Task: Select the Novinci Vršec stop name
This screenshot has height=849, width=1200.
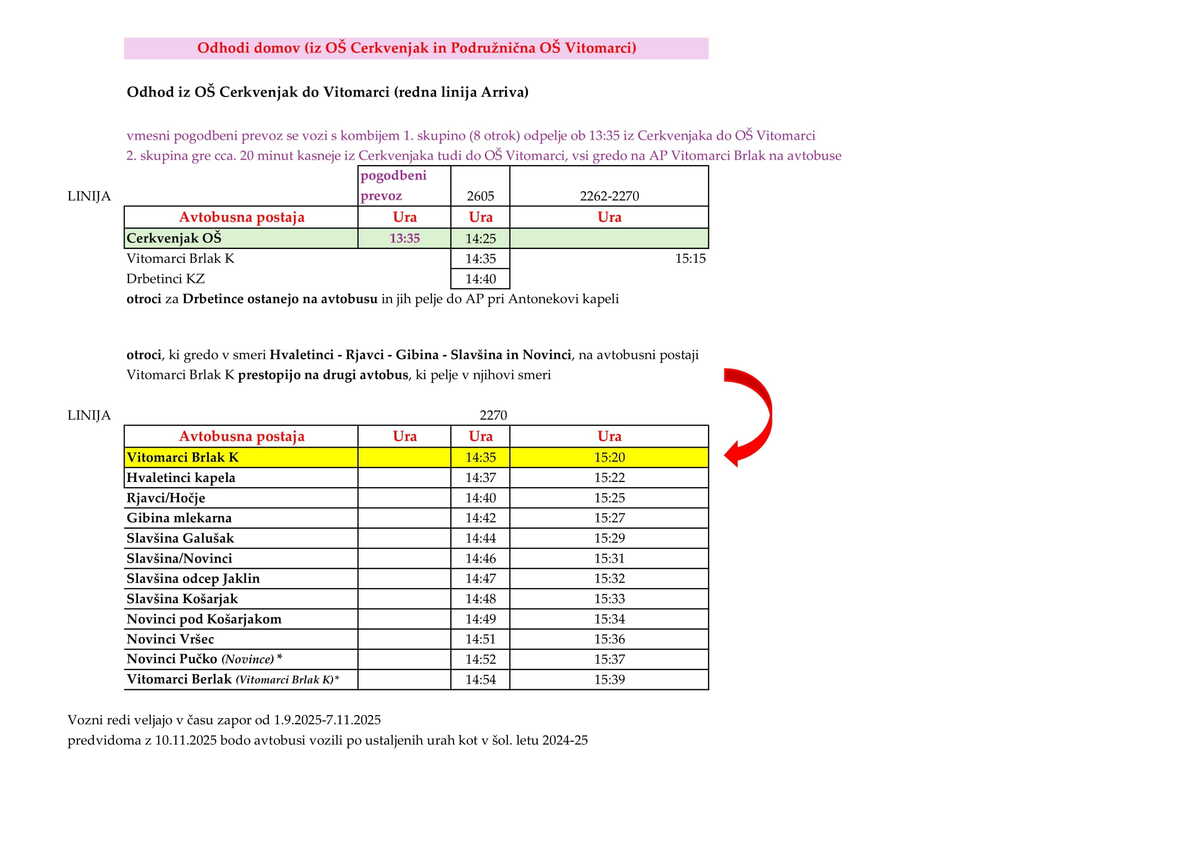Action: (171, 639)
